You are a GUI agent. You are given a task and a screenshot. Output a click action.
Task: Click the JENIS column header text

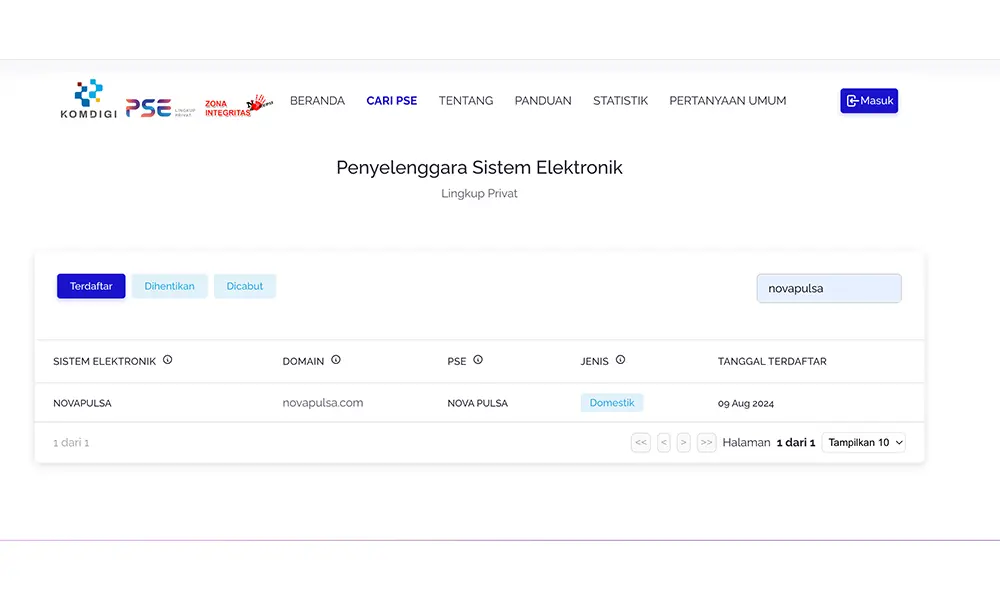tap(594, 362)
